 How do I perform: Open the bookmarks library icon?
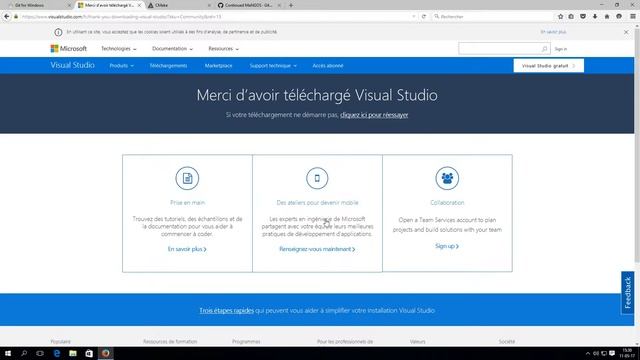(x=571, y=17)
